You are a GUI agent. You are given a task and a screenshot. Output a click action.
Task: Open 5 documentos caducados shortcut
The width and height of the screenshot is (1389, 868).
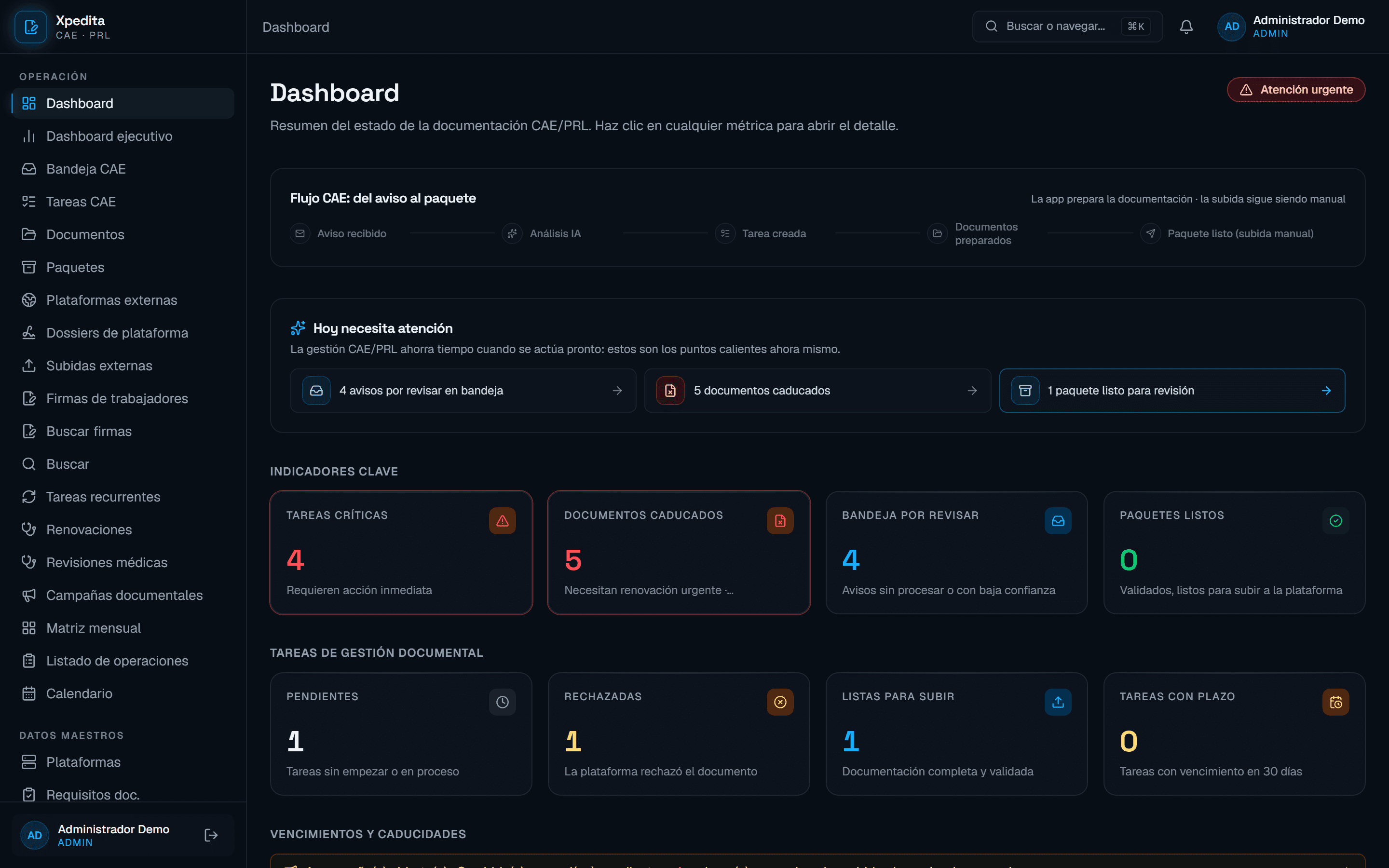(817, 391)
